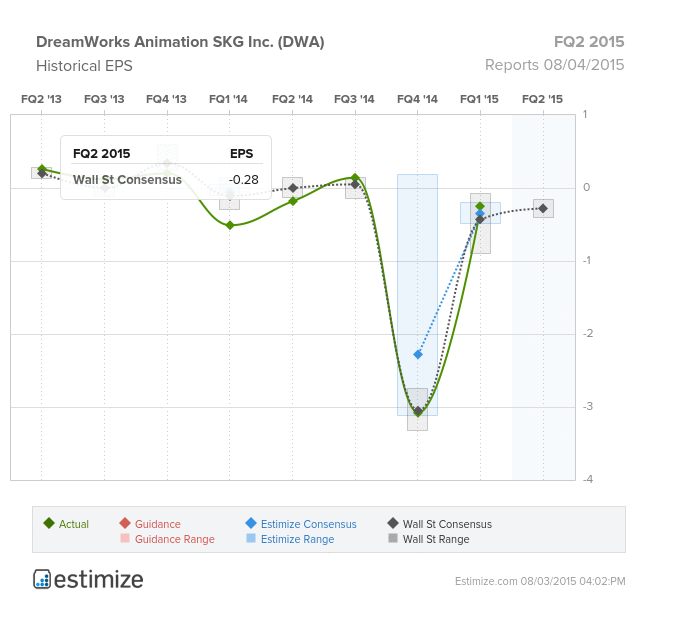Click the FQ2 '14 actual green data point

tap(293, 201)
